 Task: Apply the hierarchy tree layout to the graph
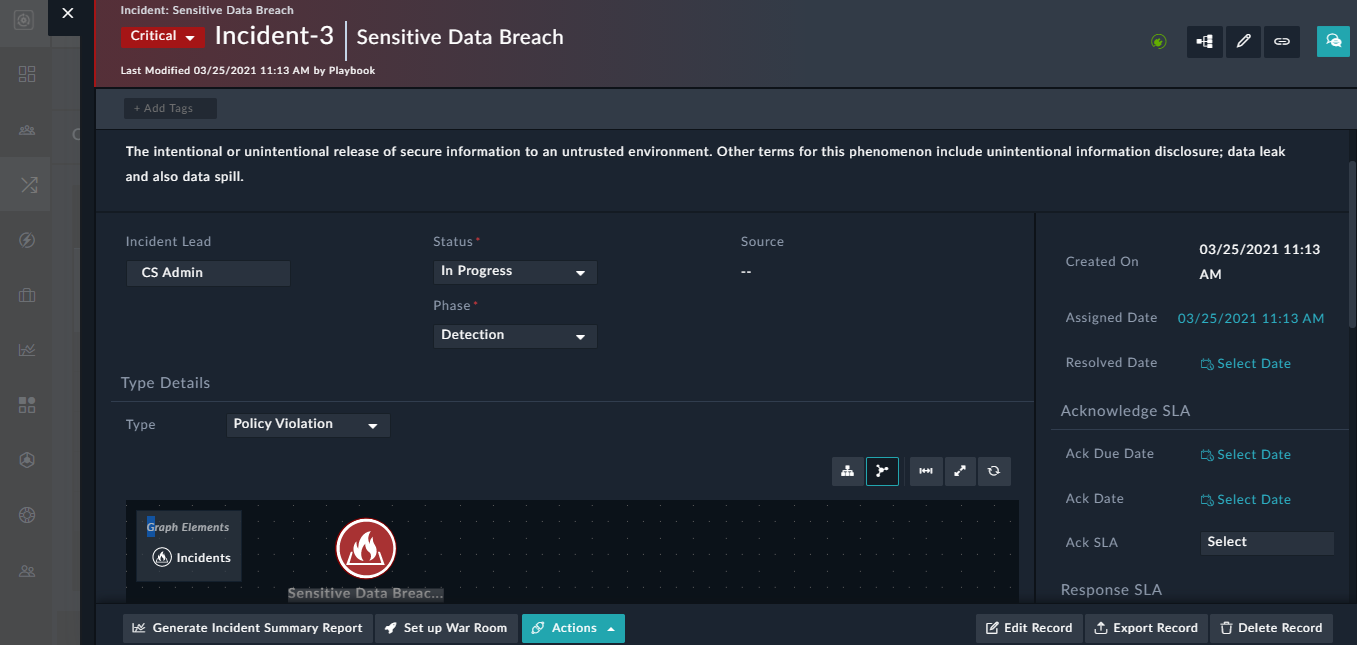847,470
